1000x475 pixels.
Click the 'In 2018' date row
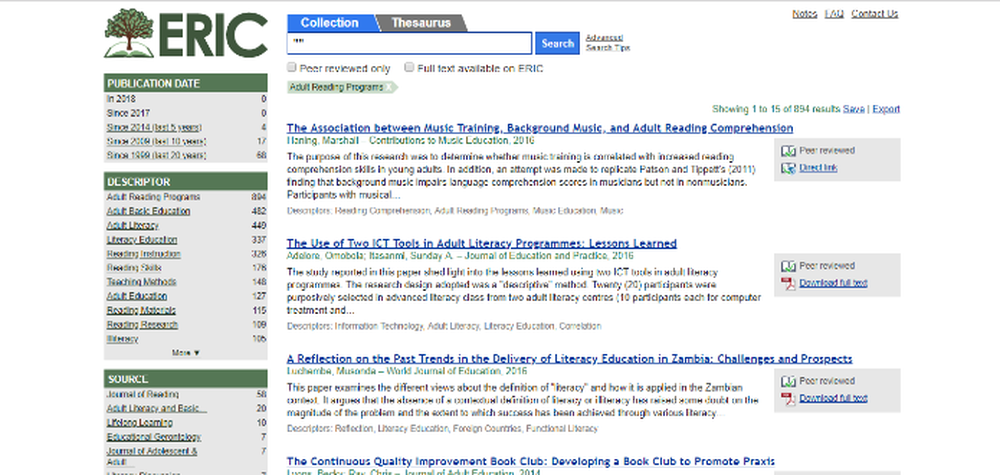[x=186, y=99]
